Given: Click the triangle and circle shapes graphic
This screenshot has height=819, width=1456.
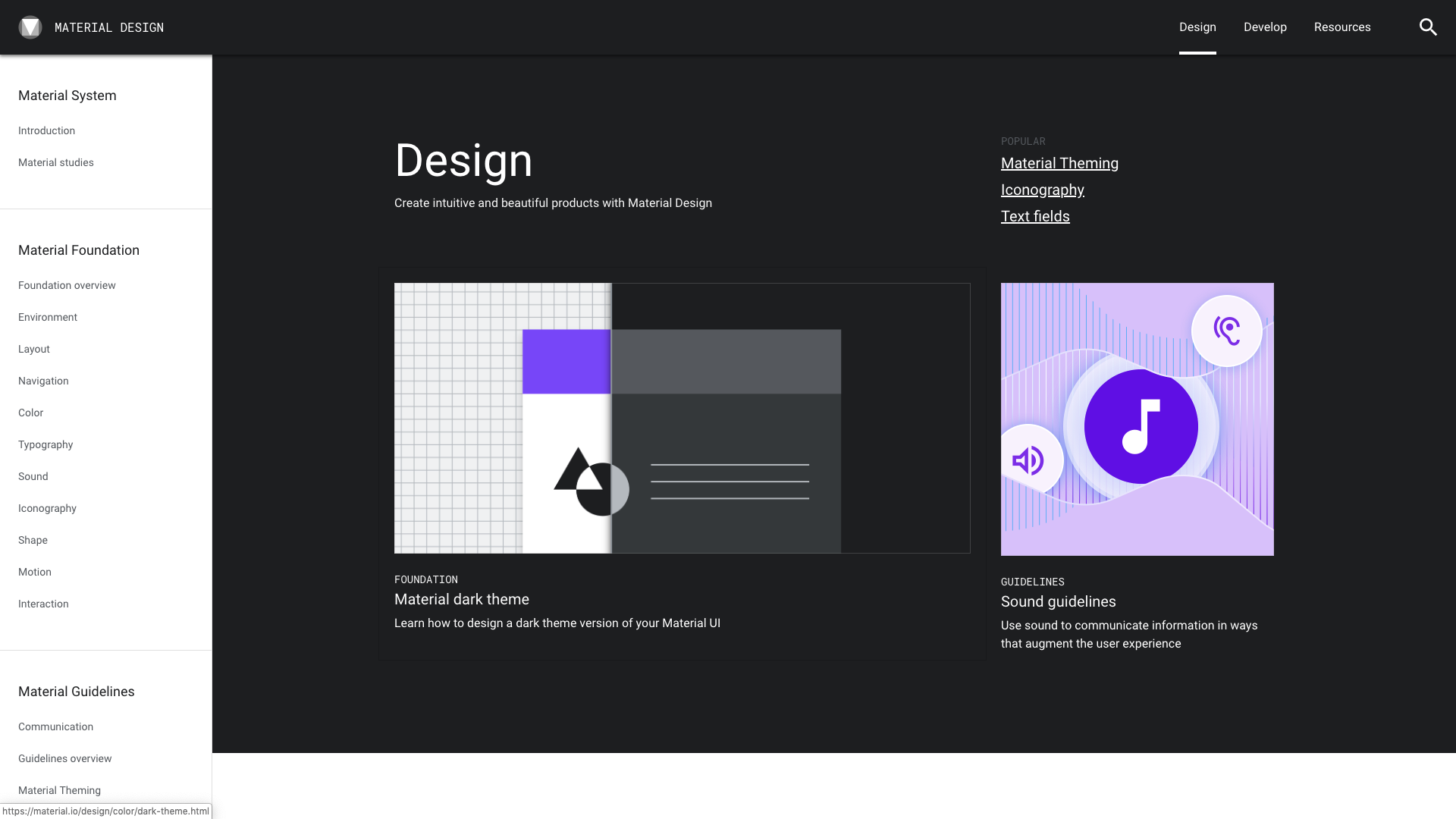Looking at the screenshot, I should [x=591, y=482].
